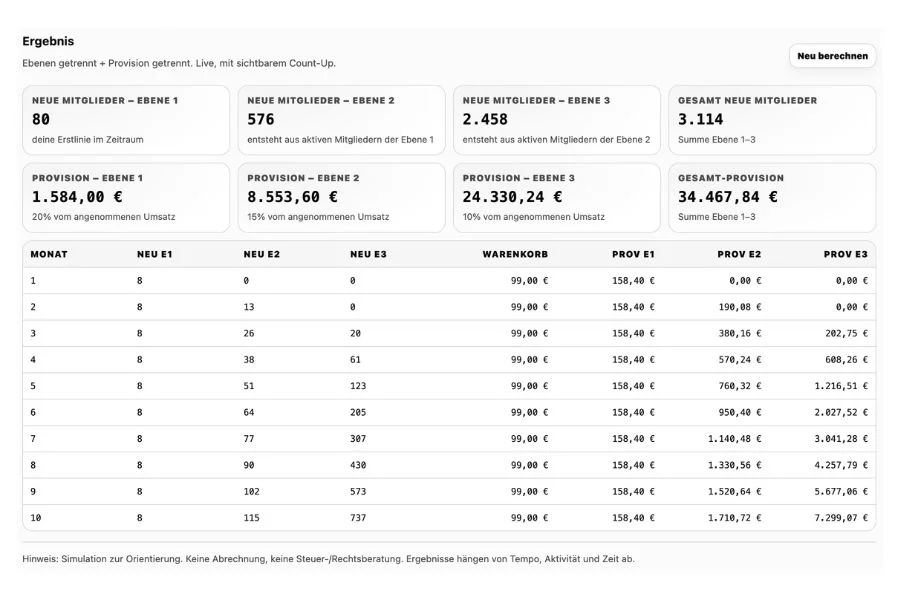Click the MONAT column header
The height and width of the screenshot is (600, 900).
[x=49, y=254]
